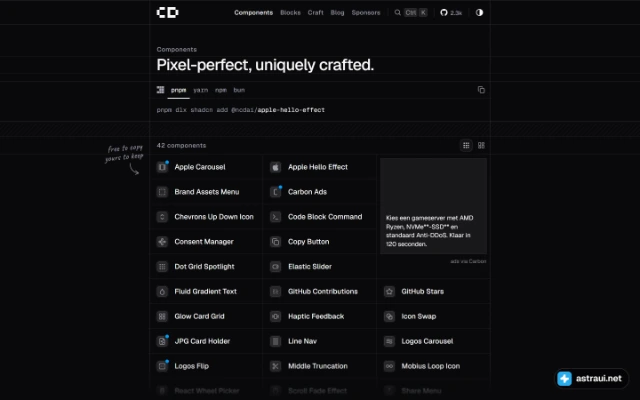Open the Mobius Loop Icon component
Viewport: 640px width, 400px height.
tap(431, 366)
